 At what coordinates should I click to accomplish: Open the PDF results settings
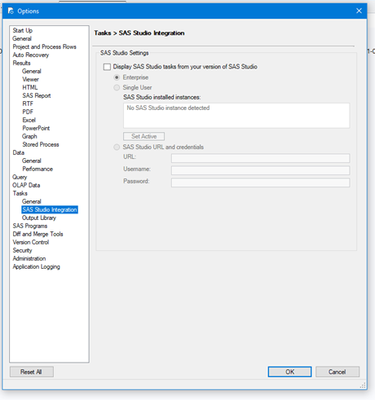(28, 112)
